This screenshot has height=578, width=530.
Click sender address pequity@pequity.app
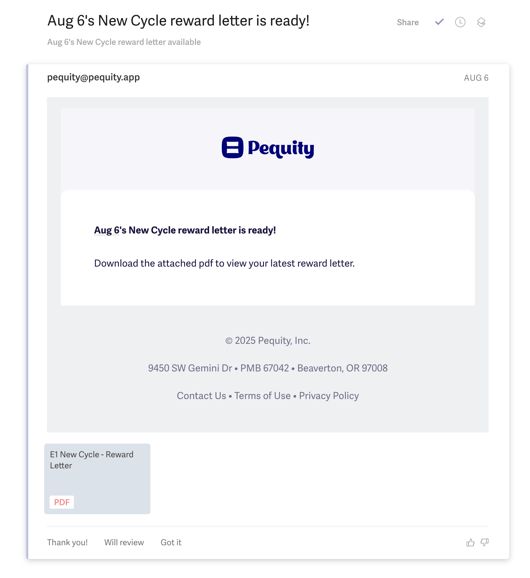pyautogui.click(x=94, y=77)
